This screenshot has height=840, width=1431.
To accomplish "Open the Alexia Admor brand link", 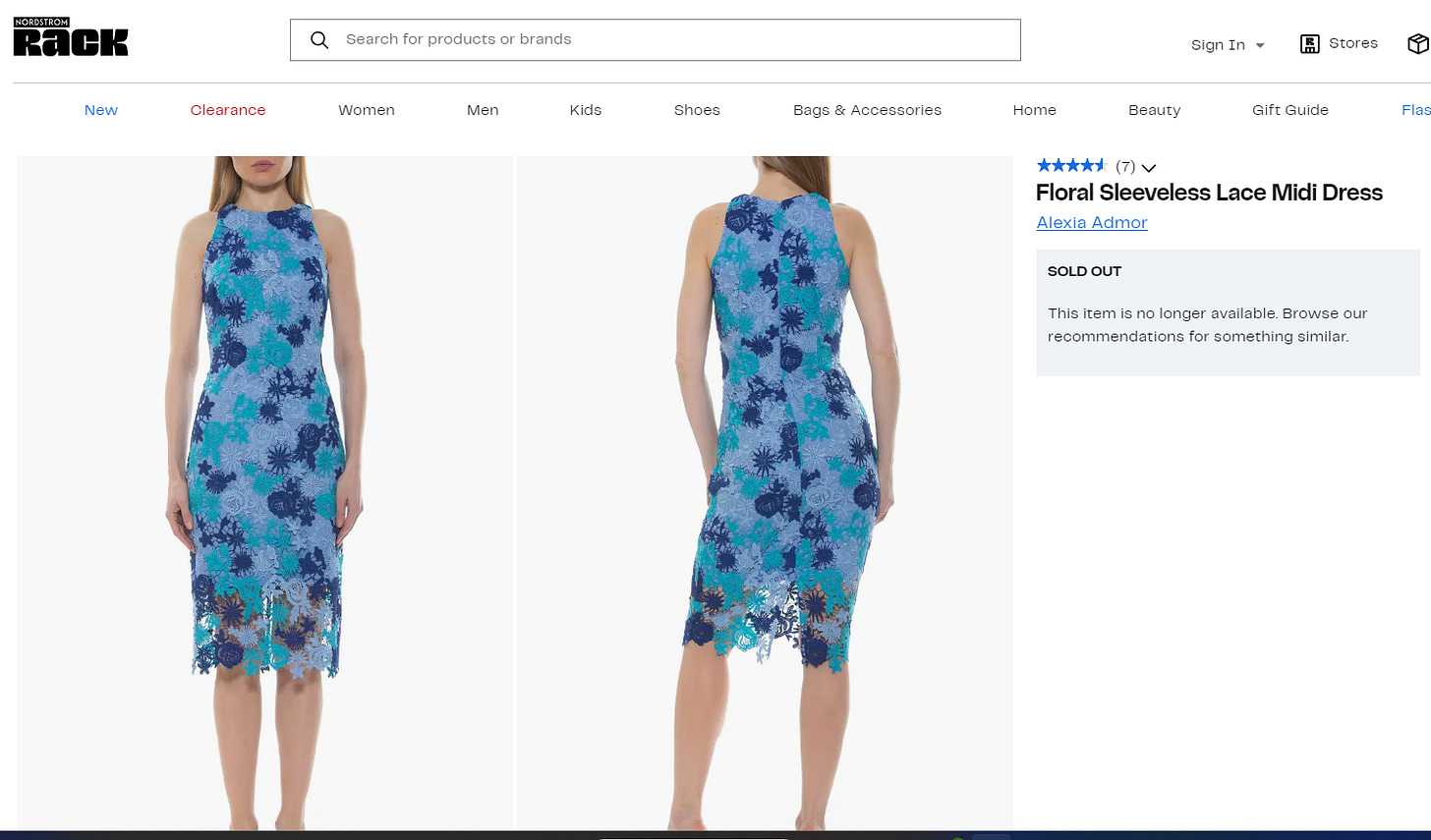I will point(1092,223).
